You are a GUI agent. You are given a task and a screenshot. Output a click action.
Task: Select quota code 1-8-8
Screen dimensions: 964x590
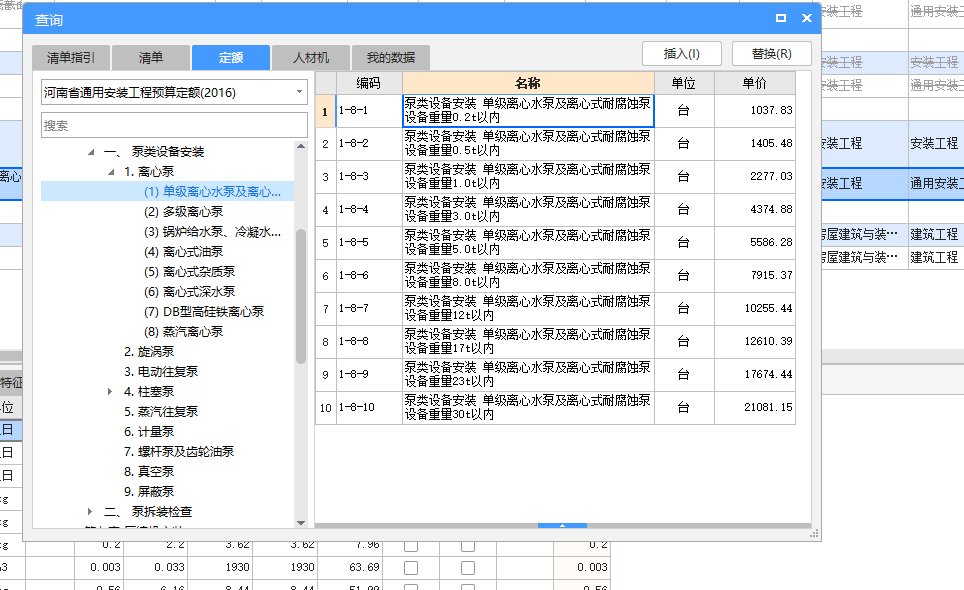click(369, 342)
